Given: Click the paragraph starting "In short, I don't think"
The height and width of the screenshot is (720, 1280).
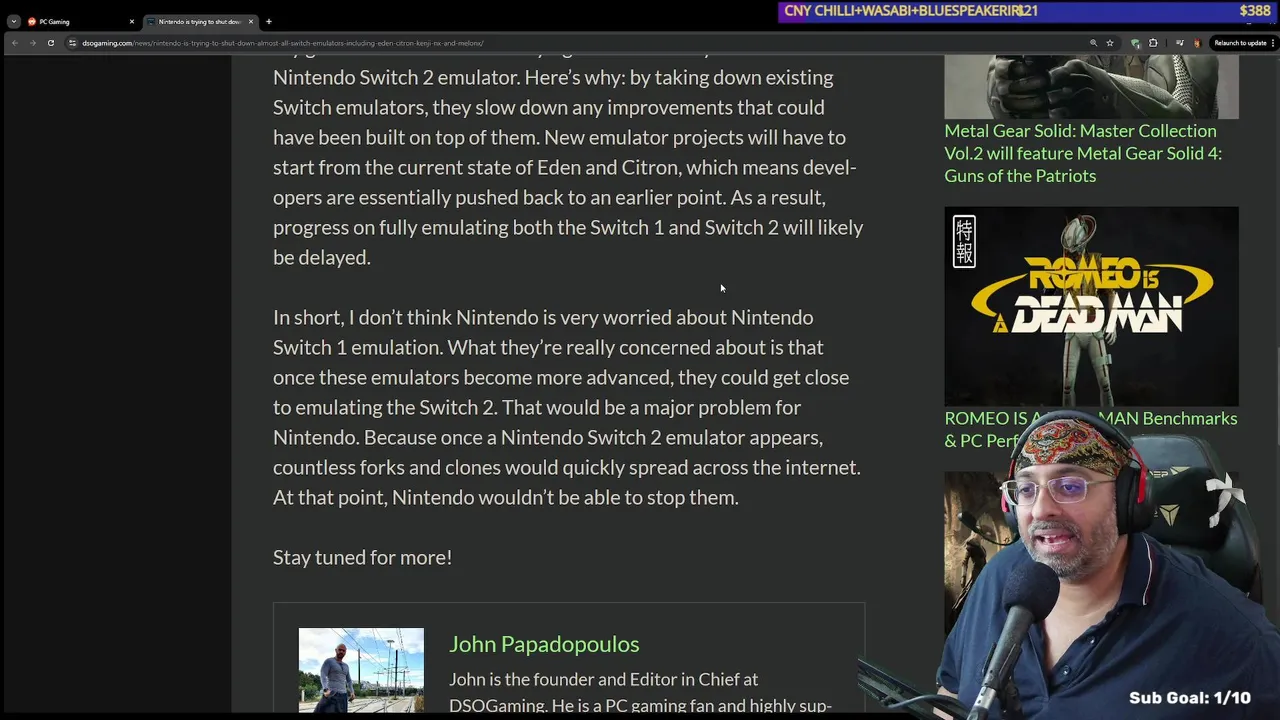Looking at the screenshot, I should pyautogui.click(x=567, y=407).
